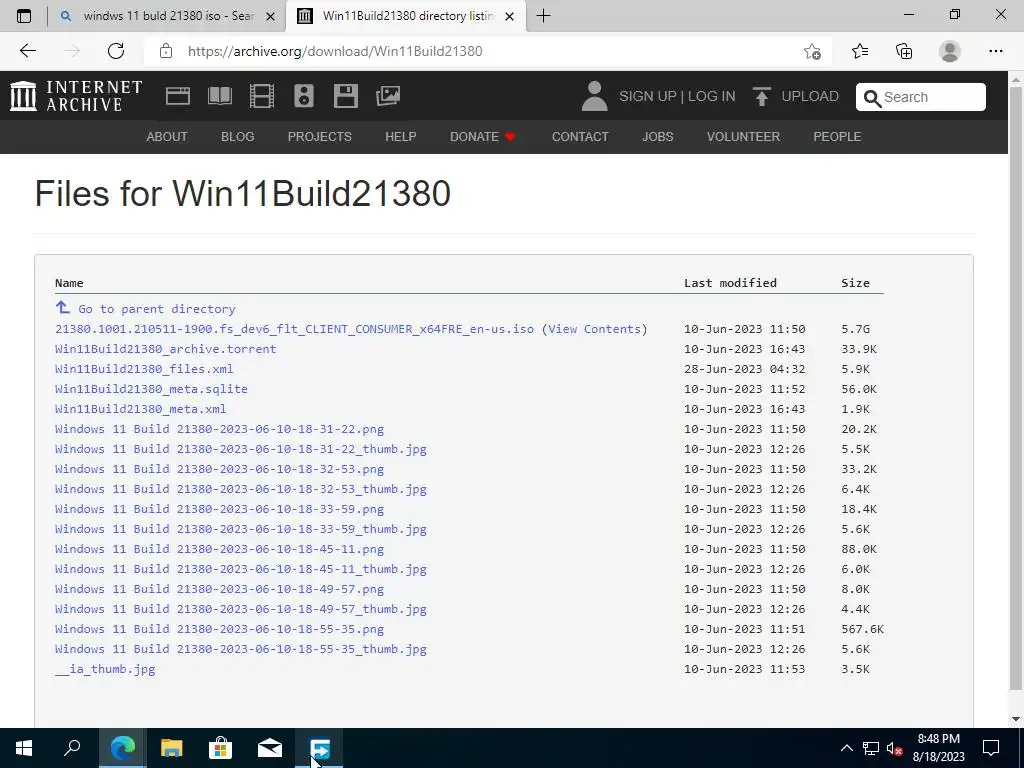
Task: Open the browser profile icon
Action: [950, 51]
